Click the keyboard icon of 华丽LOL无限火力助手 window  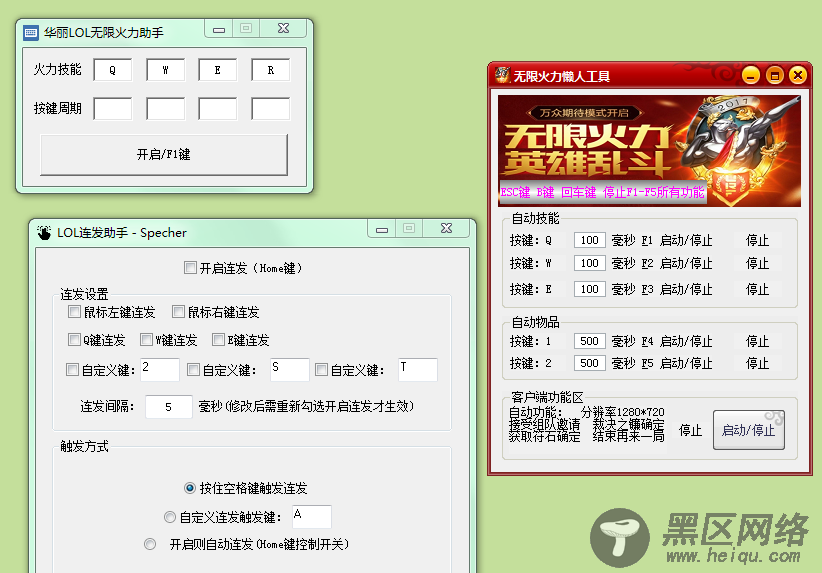31,33
